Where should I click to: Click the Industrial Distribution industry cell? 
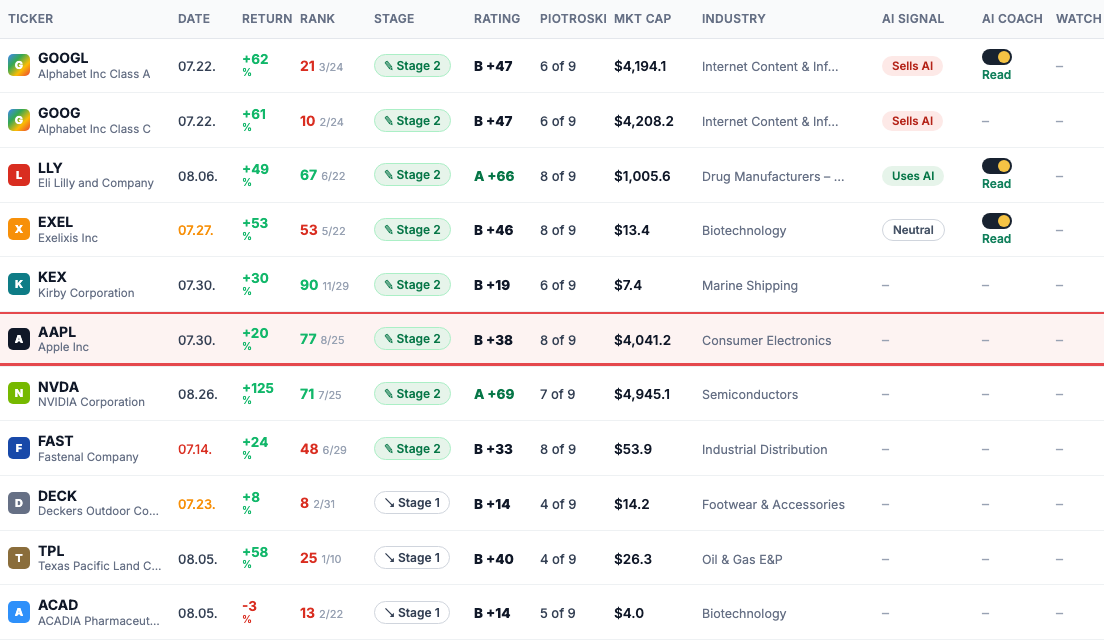click(765, 449)
